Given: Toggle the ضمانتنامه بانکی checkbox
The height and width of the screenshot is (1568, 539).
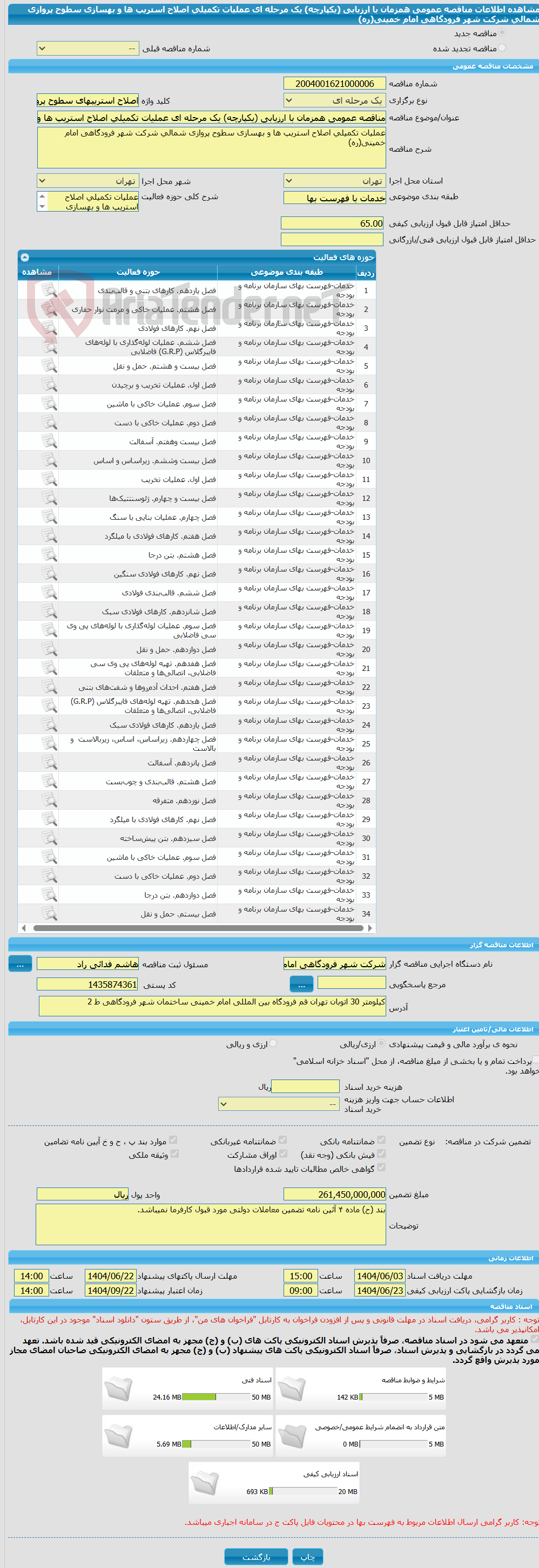Looking at the screenshot, I should (x=381, y=1139).
